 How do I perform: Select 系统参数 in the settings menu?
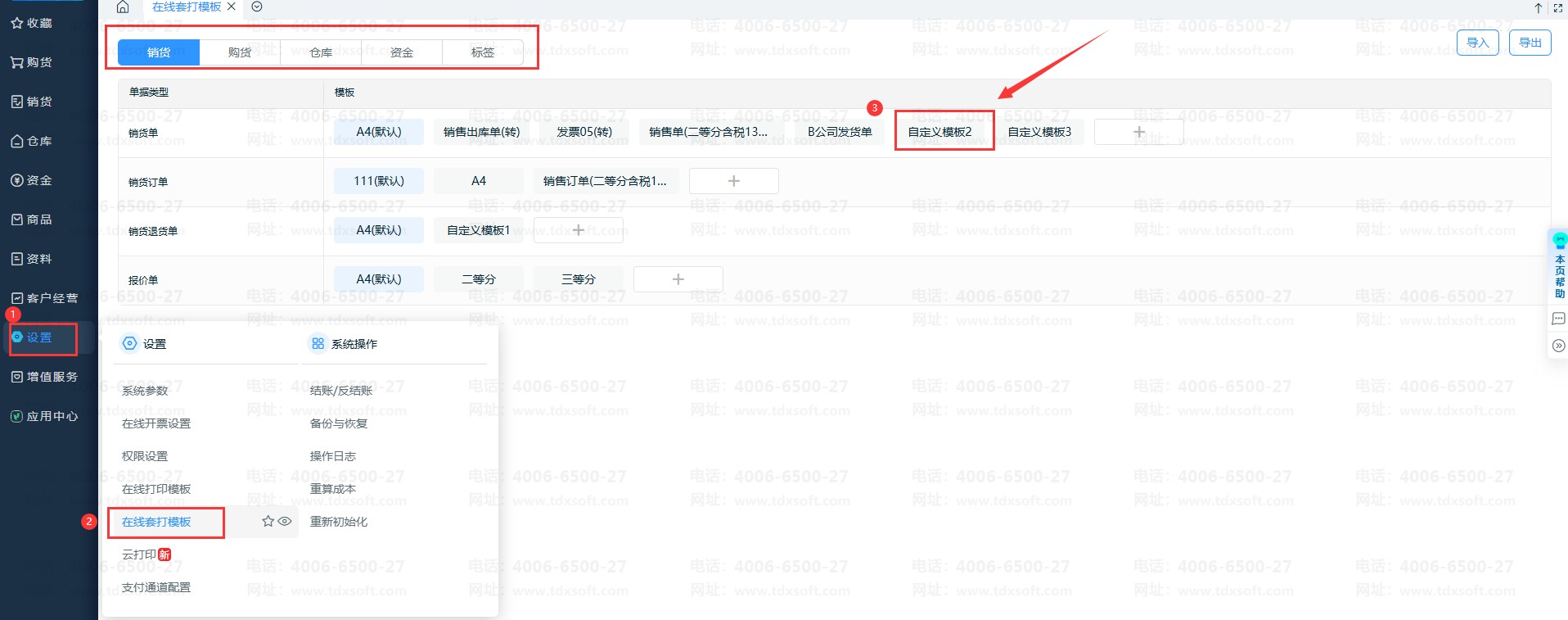pyautogui.click(x=145, y=391)
